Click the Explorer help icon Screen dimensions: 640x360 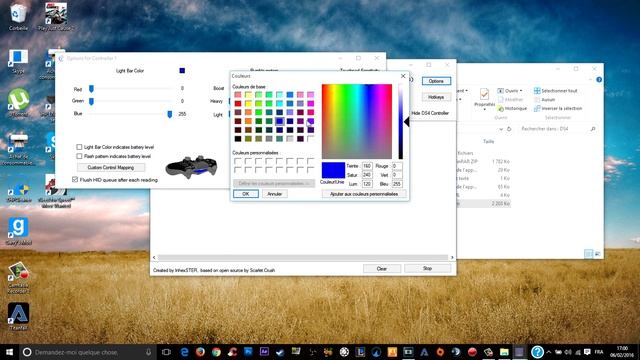click(x=599, y=80)
